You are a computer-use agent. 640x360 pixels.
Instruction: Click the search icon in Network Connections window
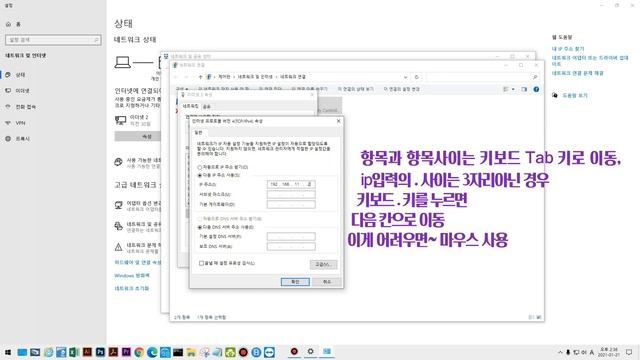coord(535,77)
